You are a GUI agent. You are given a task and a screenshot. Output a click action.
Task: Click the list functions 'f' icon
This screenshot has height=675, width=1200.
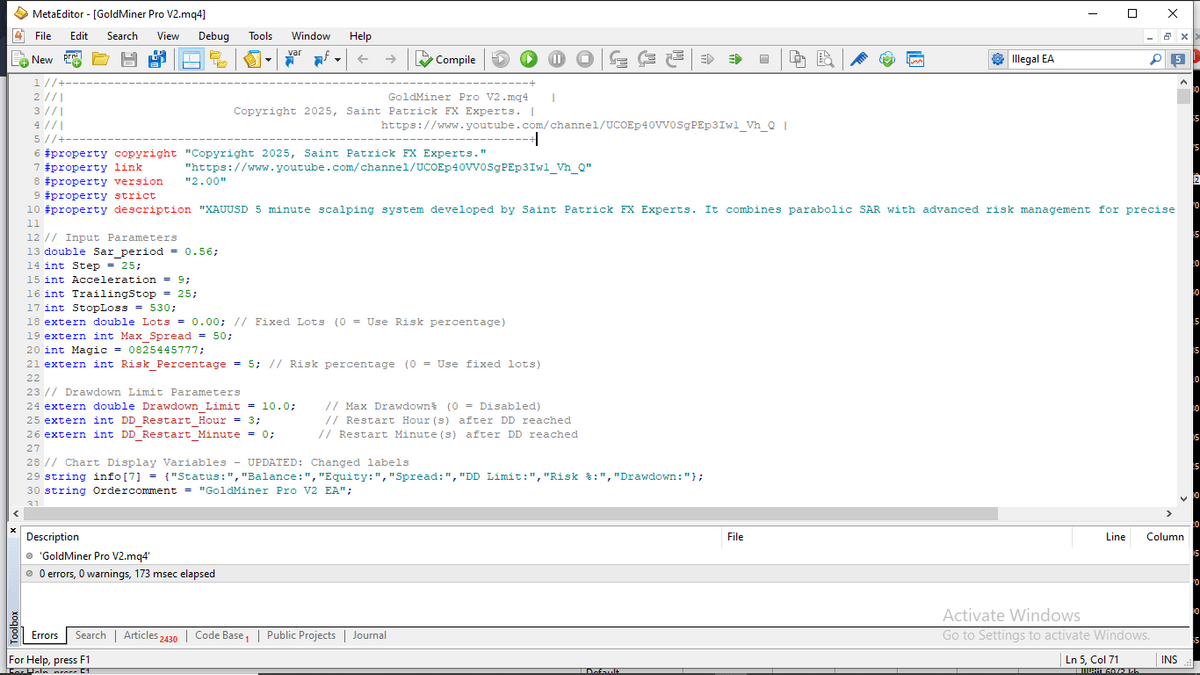tap(321, 59)
